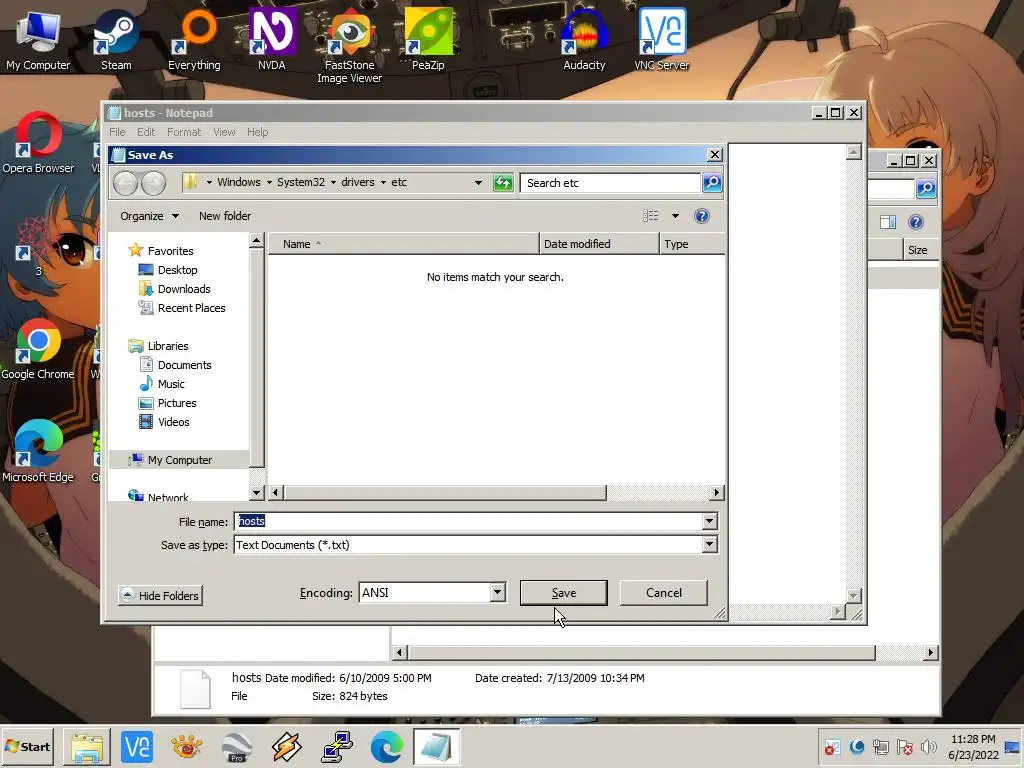This screenshot has height=768, width=1024.
Task: Expand the arrow after System32 in path
Action: (333, 183)
